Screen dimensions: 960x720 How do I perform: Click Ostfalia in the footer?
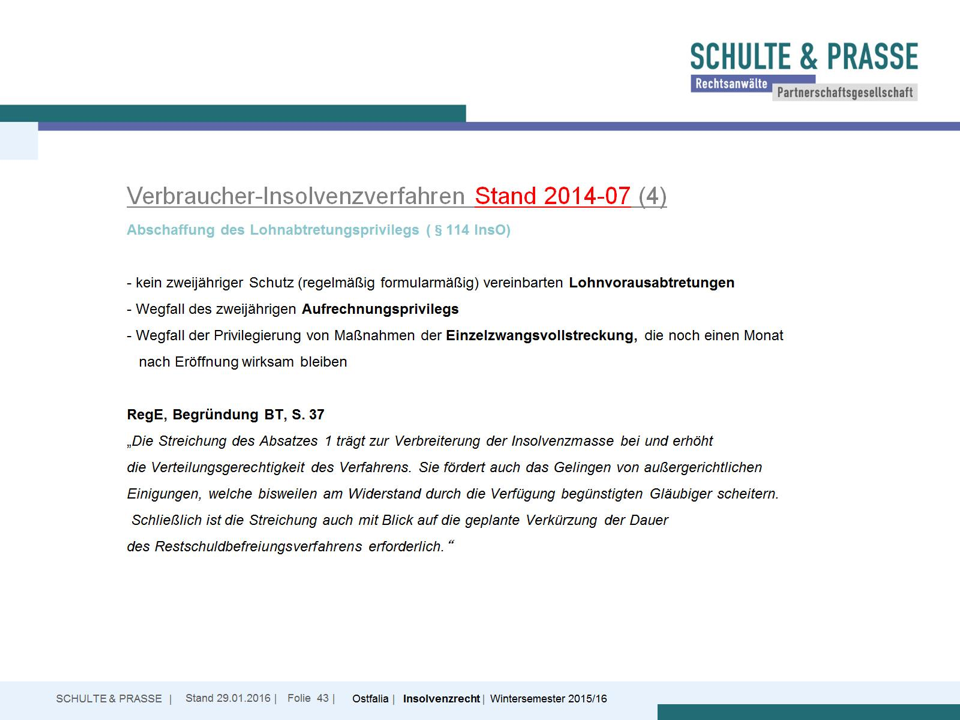click(370, 699)
